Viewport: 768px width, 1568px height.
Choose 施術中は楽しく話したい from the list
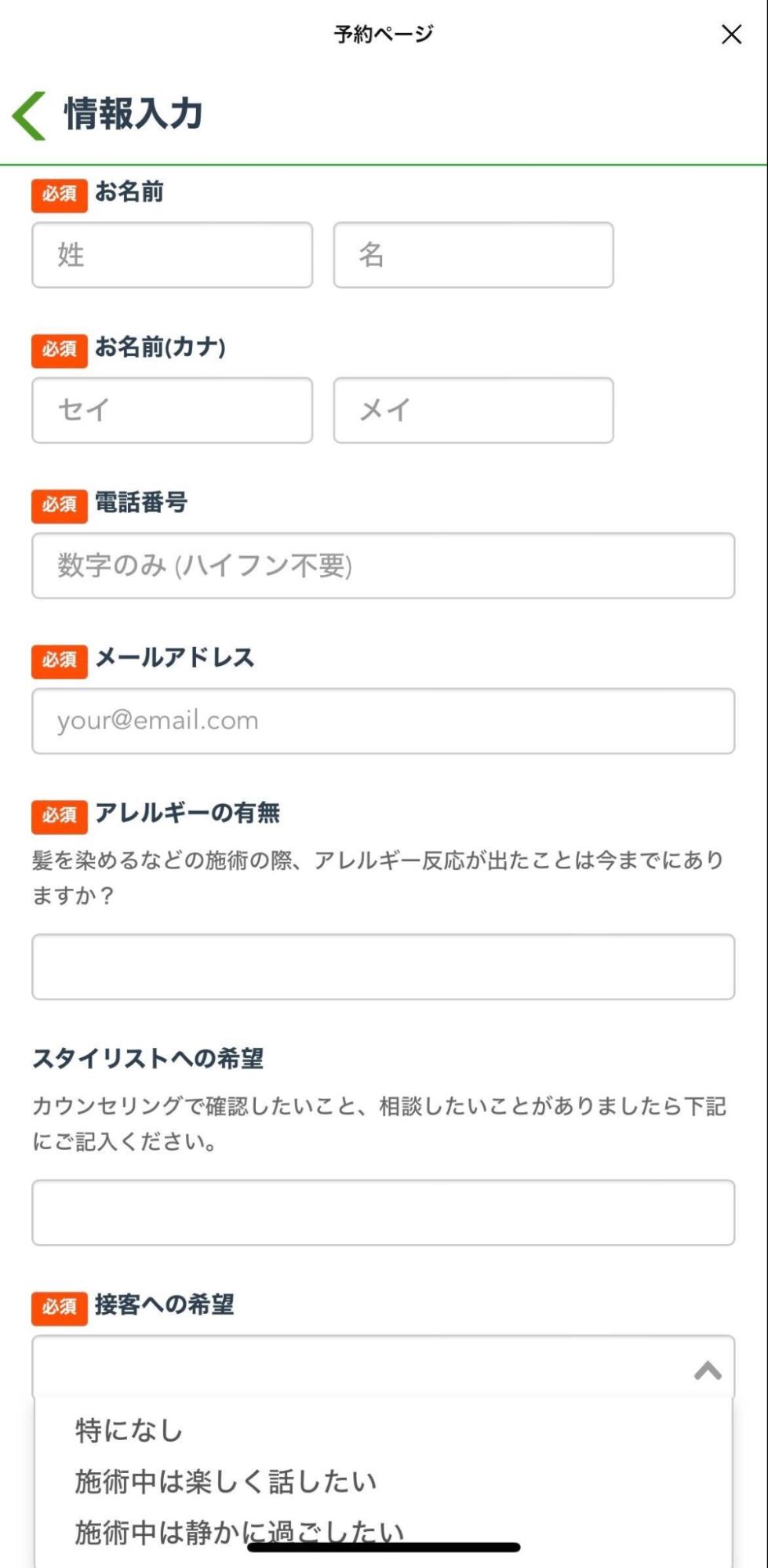click(226, 1482)
